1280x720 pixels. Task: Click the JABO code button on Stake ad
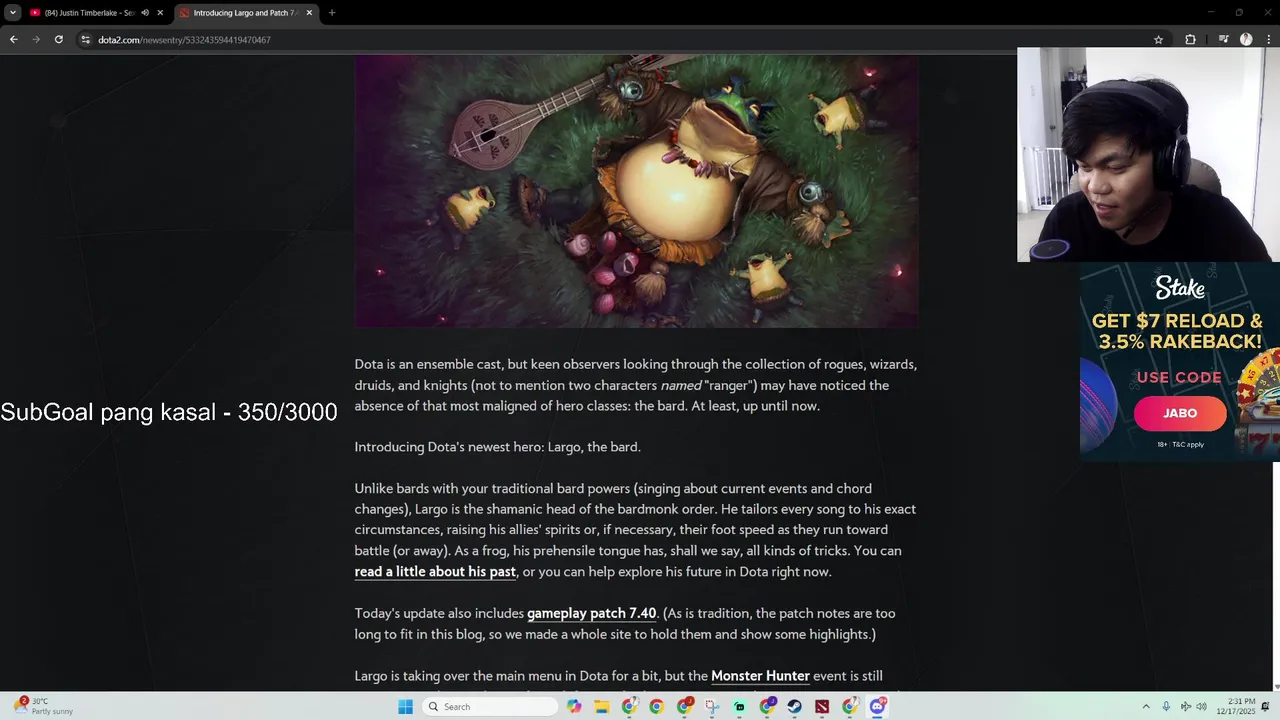(x=1180, y=413)
